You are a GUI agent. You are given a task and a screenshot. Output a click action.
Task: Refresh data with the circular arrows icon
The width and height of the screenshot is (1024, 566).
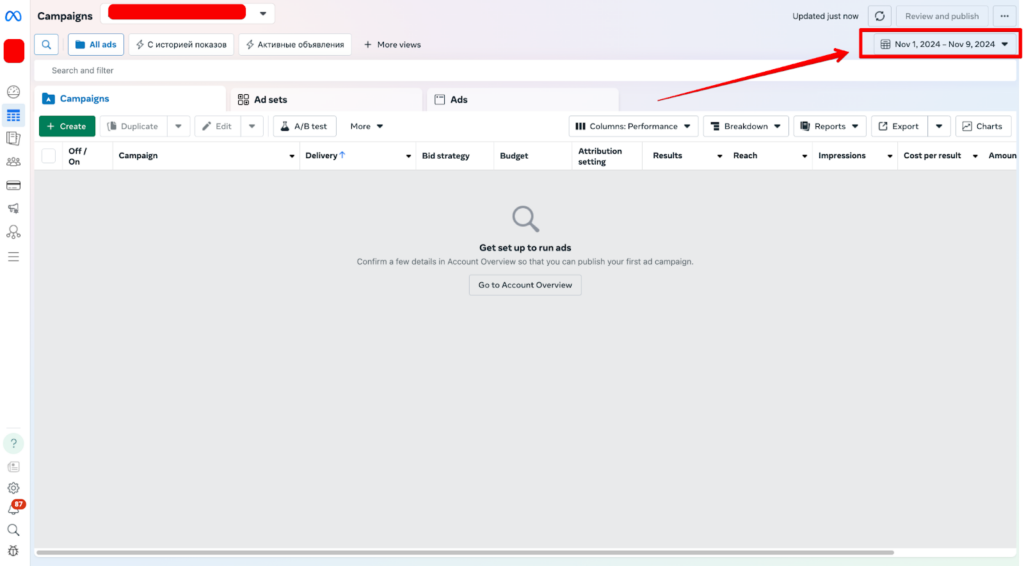(879, 16)
